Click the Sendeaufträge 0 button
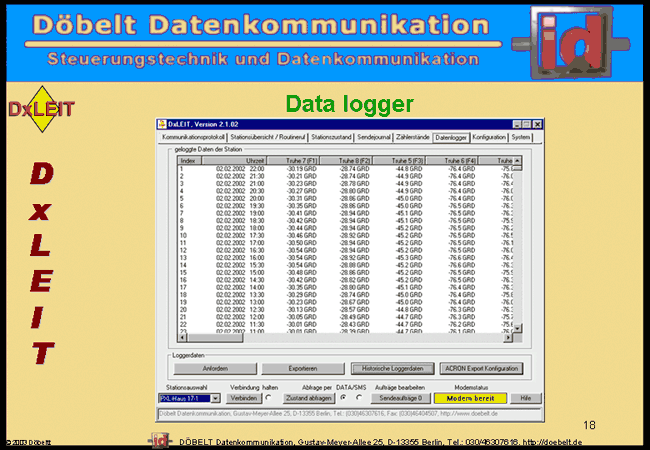This screenshot has height=450, width=650. (x=400, y=398)
